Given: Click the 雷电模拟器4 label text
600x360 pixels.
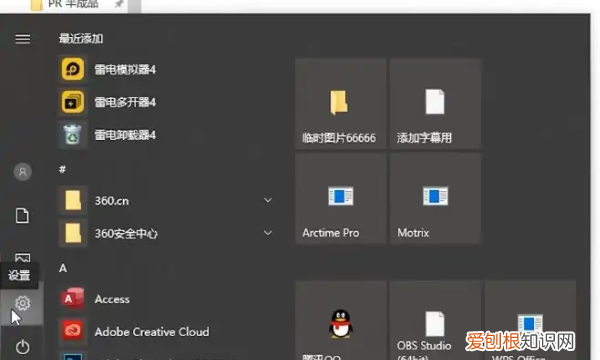Looking at the screenshot, I should click(125, 70).
